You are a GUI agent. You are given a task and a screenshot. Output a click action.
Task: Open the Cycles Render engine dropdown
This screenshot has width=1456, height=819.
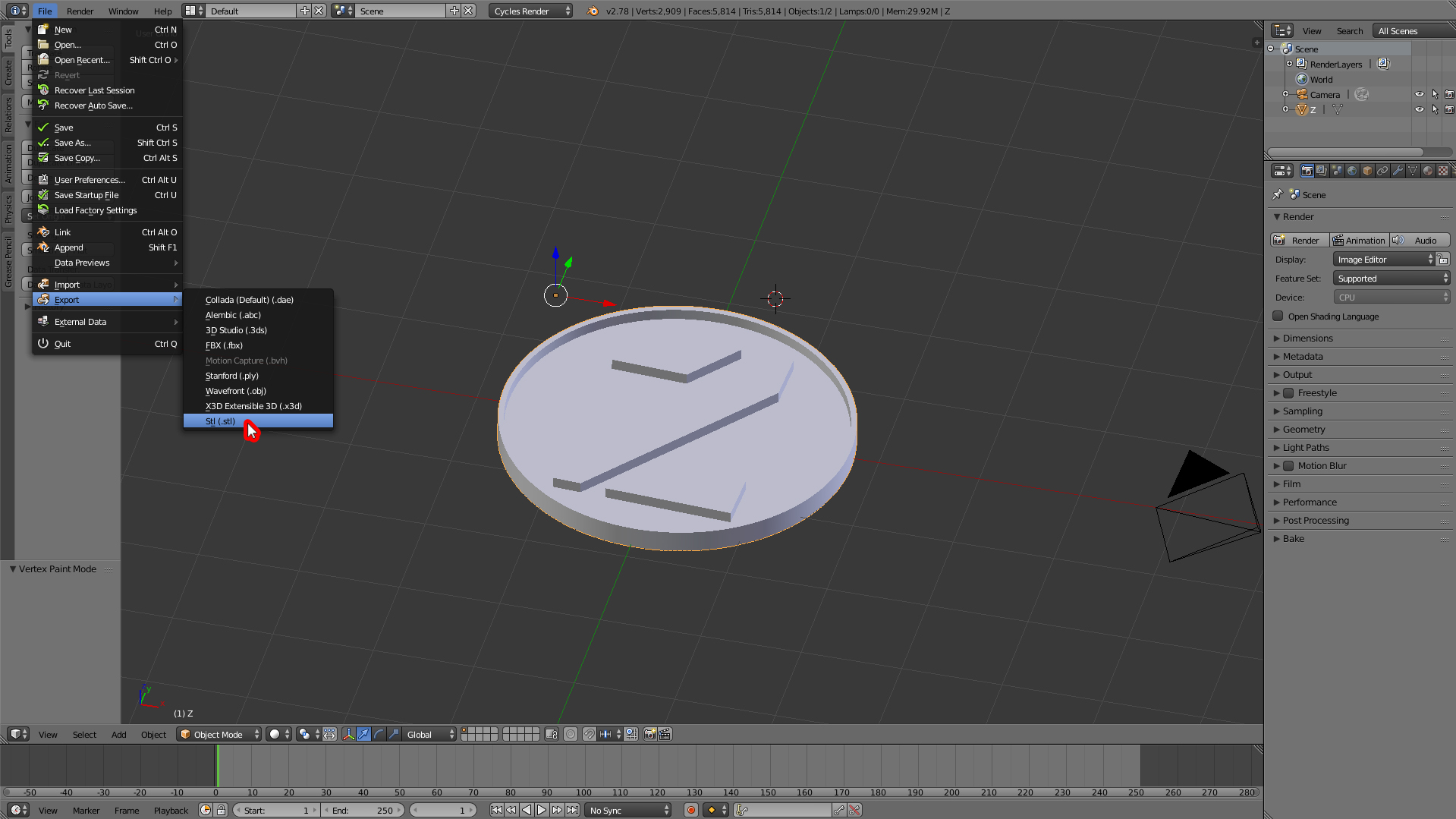tap(531, 11)
